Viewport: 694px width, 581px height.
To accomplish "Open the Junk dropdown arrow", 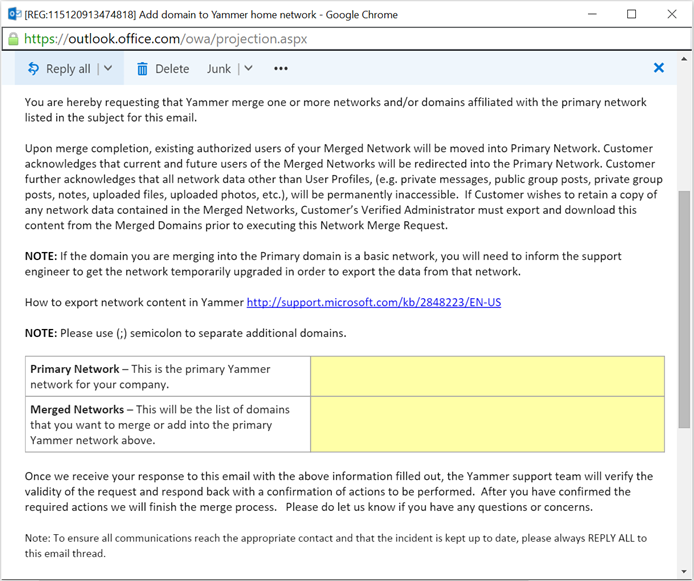I will point(248,69).
